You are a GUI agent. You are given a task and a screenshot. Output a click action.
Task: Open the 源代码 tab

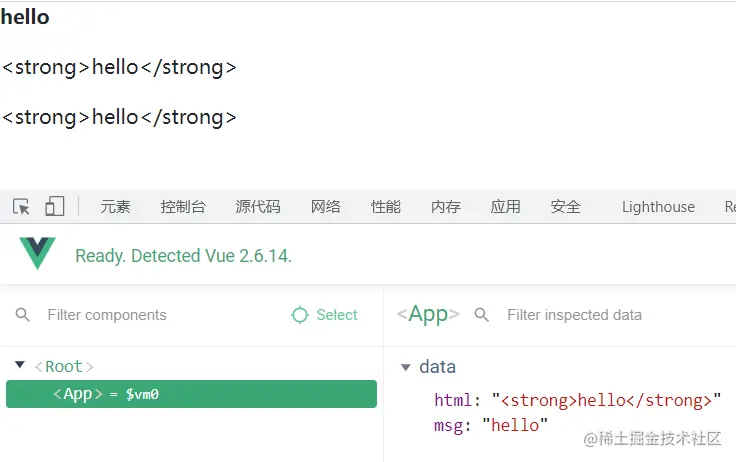pyautogui.click(x=258, y=207)
